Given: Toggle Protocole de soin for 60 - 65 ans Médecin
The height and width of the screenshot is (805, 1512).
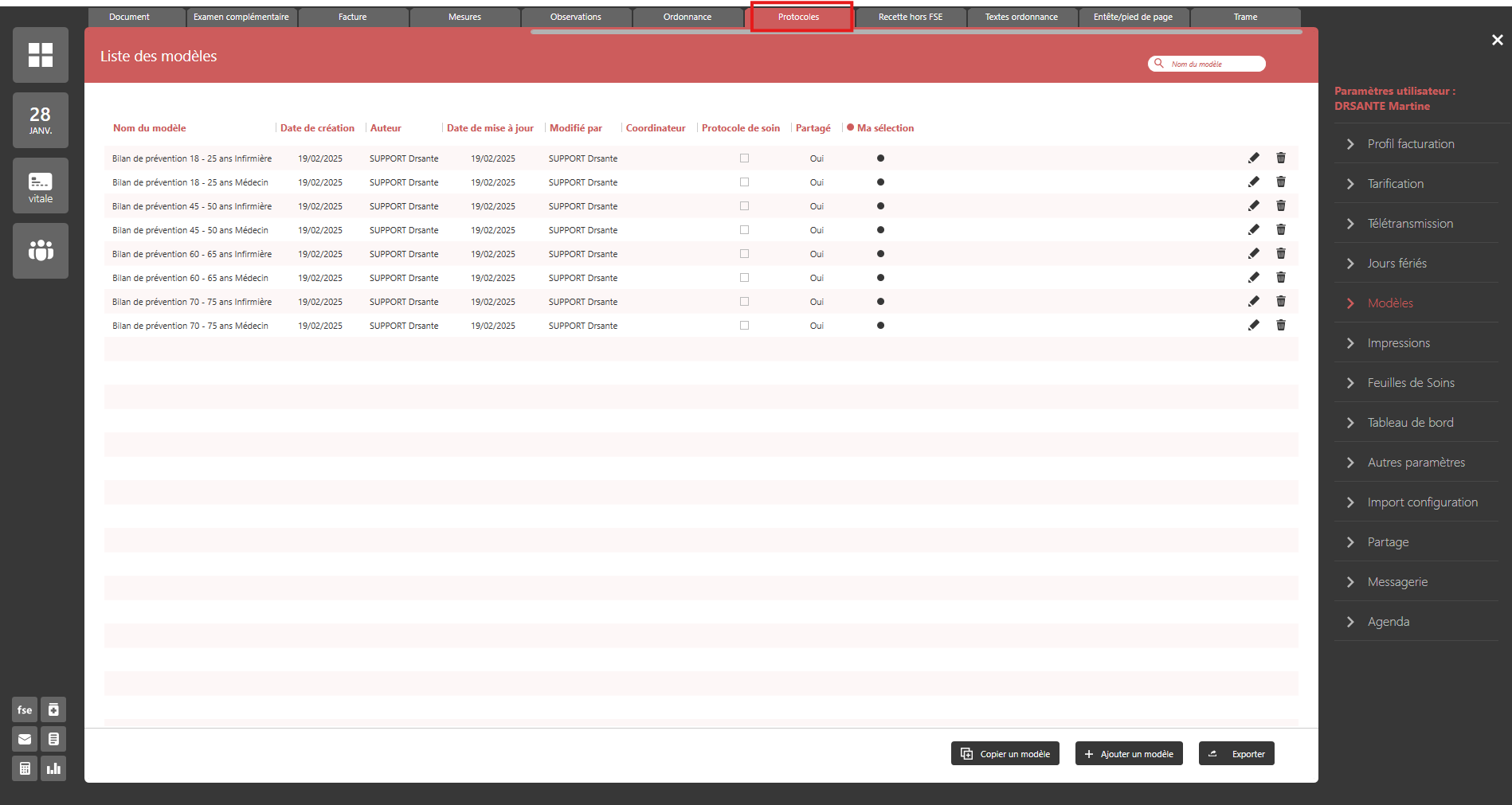Looking at the screenshot, I should pos(744,278).
